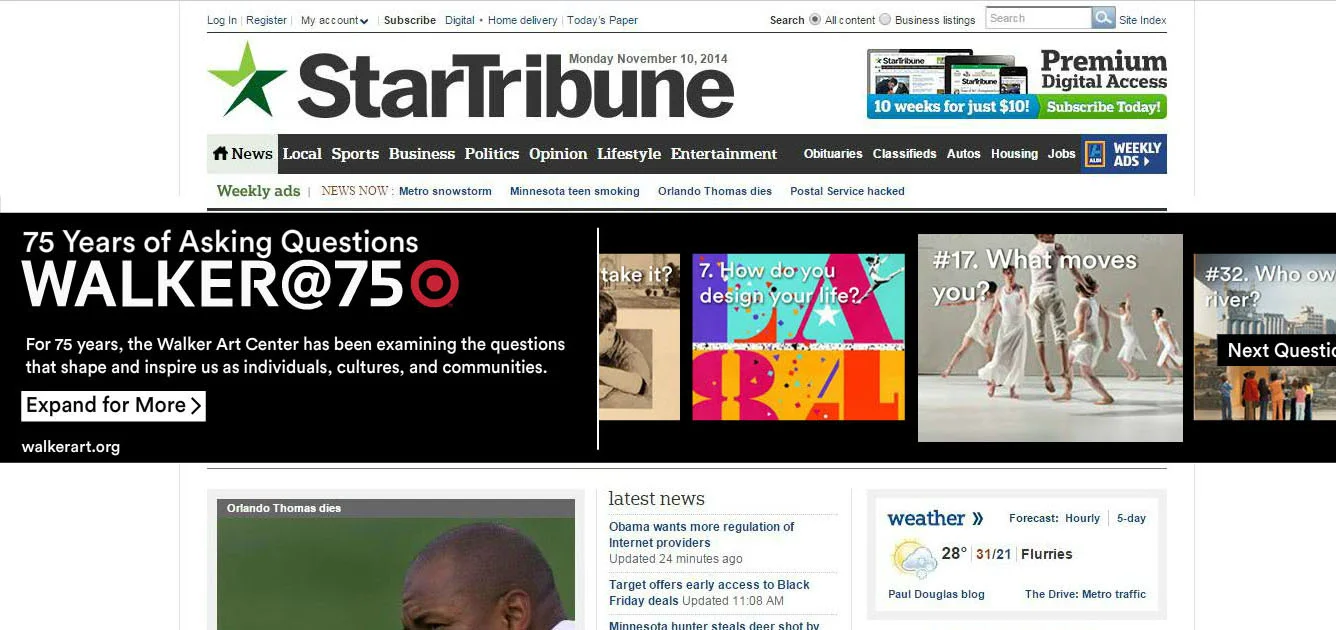This screenshot has width=1336, height=630.
Task: Open the Jobs listings
Action: (1061, 154)
